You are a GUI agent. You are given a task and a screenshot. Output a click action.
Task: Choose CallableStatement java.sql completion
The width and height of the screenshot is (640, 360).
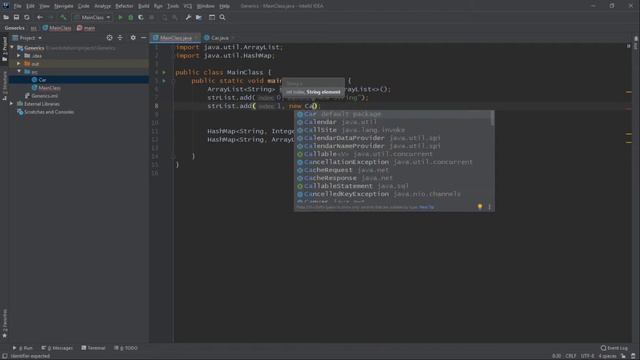point(393,186)
